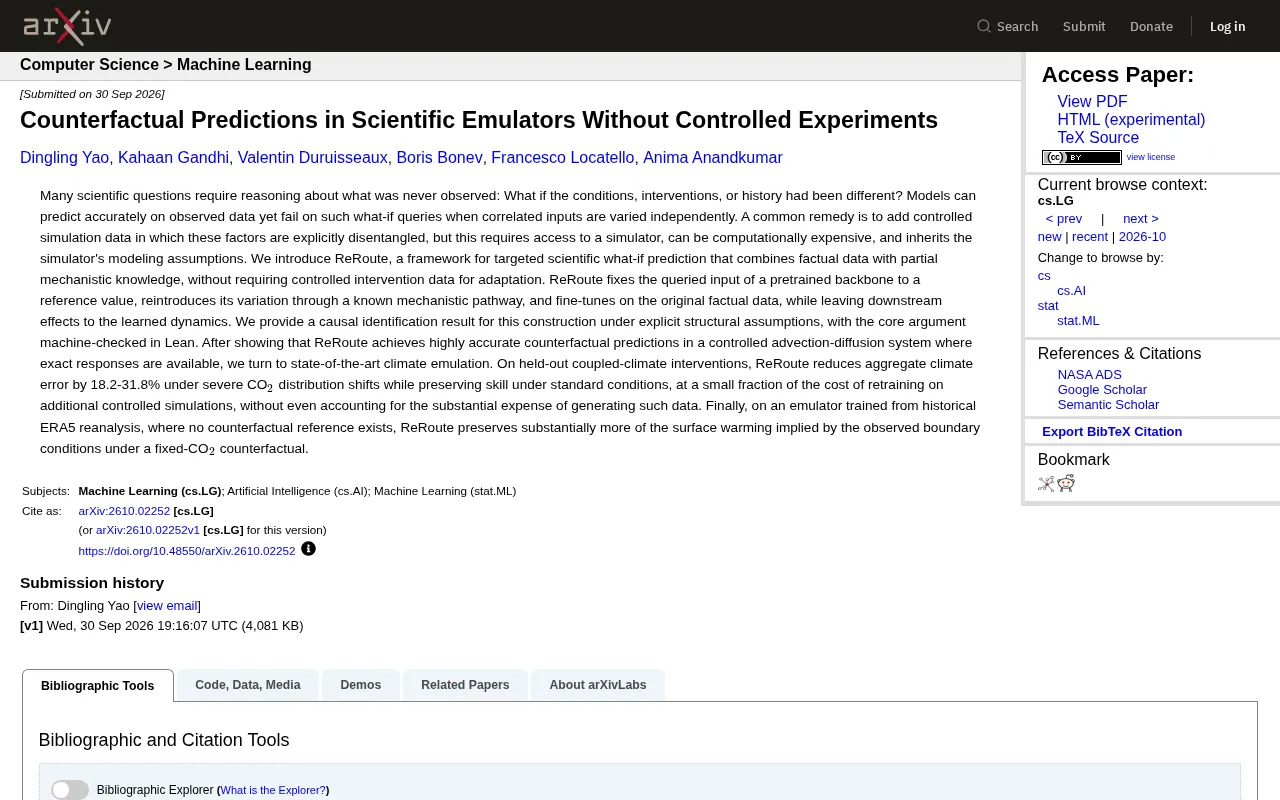Open author Francesco Locatello link
Image resolution: width=1280 pixels, height=800 pixels.
pos(563,158)
